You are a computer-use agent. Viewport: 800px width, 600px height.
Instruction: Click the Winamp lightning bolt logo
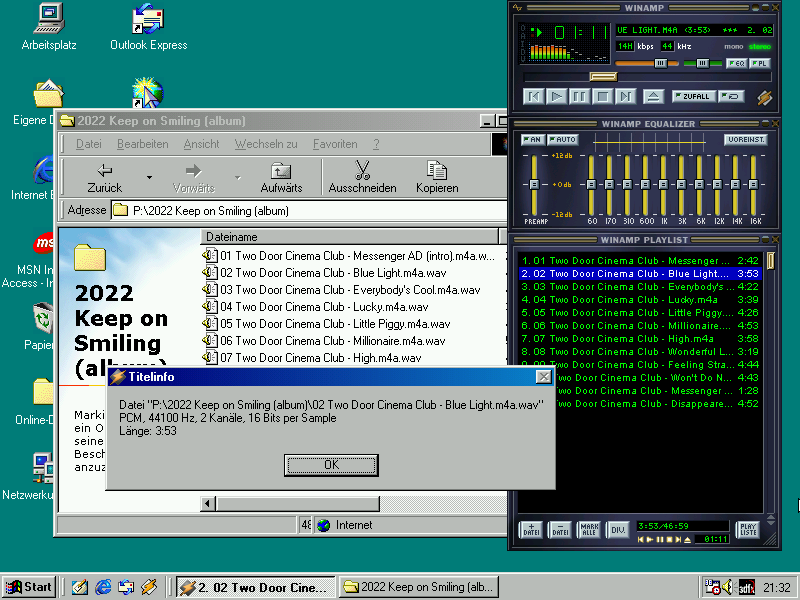pyautogui.click(x=764, y=97)
